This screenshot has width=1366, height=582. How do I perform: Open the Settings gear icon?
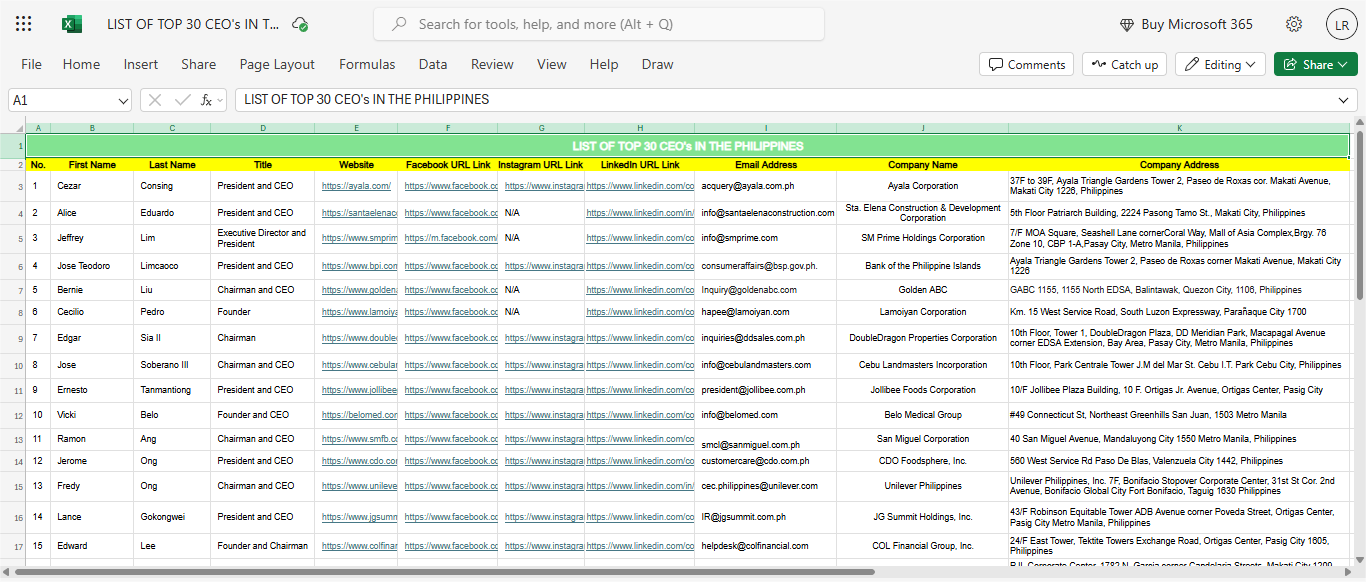click(x=1294, y=24)
